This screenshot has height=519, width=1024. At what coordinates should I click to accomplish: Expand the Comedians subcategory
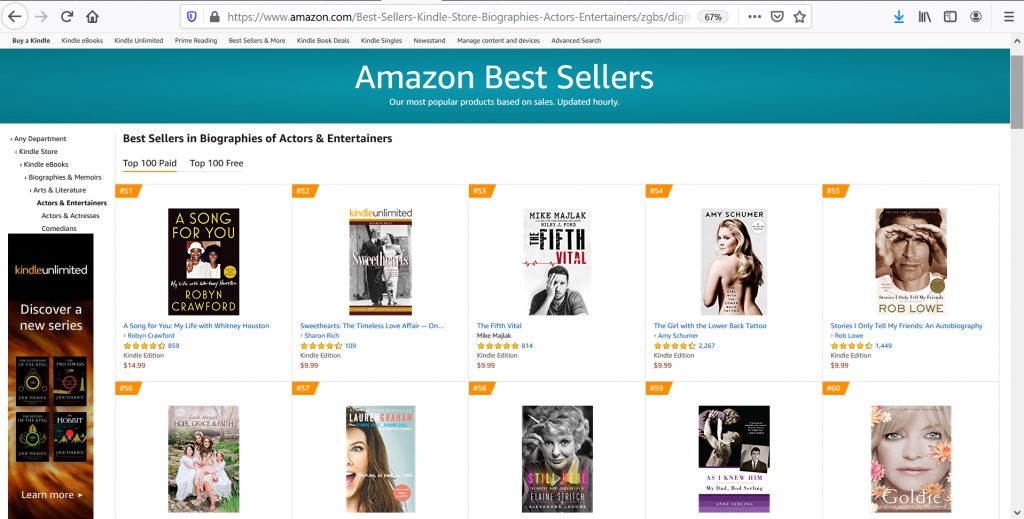coord(59,229)
